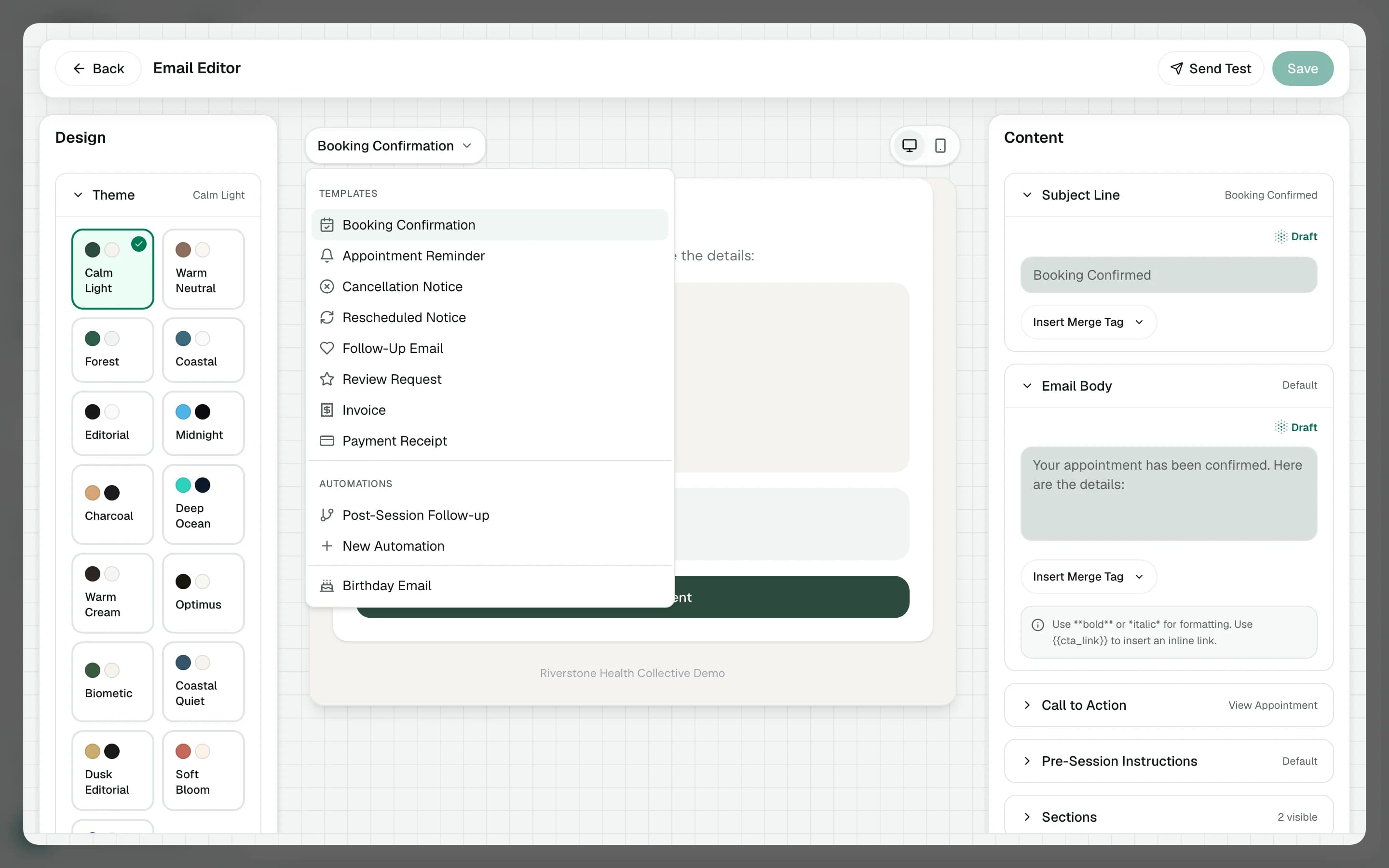Screen dimensions: 1389x868
Task: Click the circled X icon for Cancellation Notice
Action: click(327, 286)
